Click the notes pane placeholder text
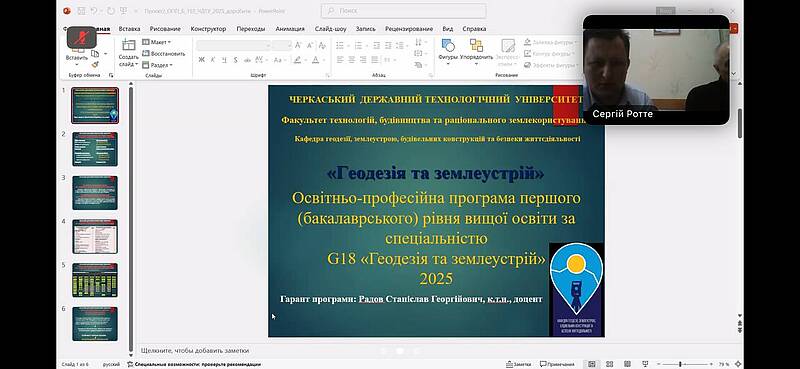This screenshot has height=369, width=800. (x=195, y=351)
